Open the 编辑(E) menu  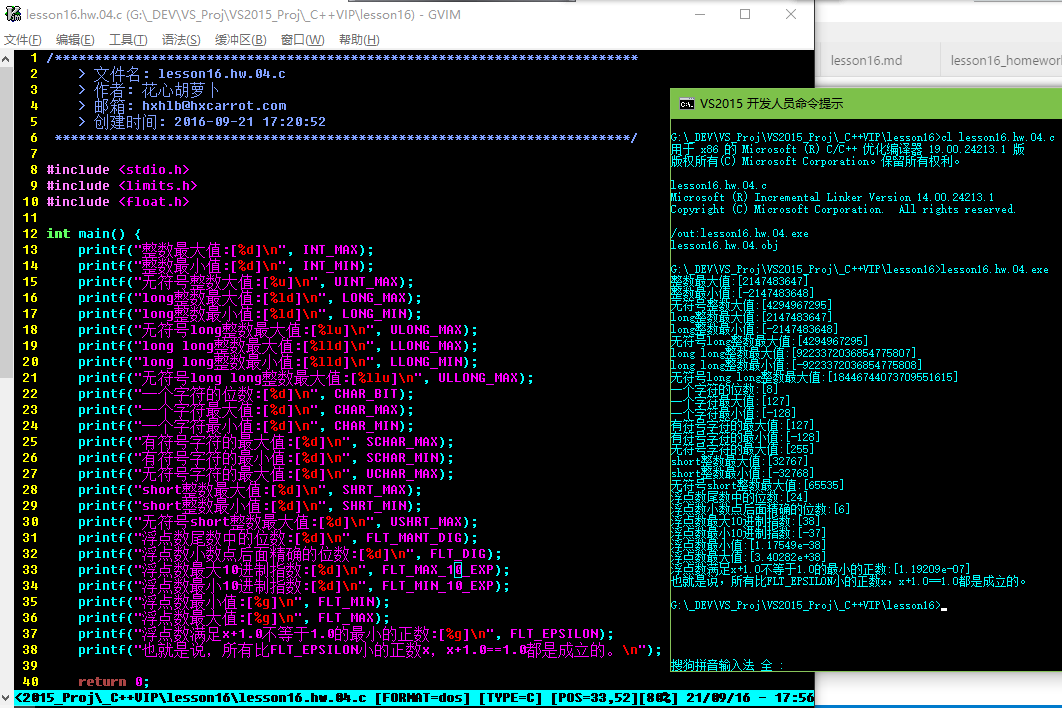click(x=75, y=40)
